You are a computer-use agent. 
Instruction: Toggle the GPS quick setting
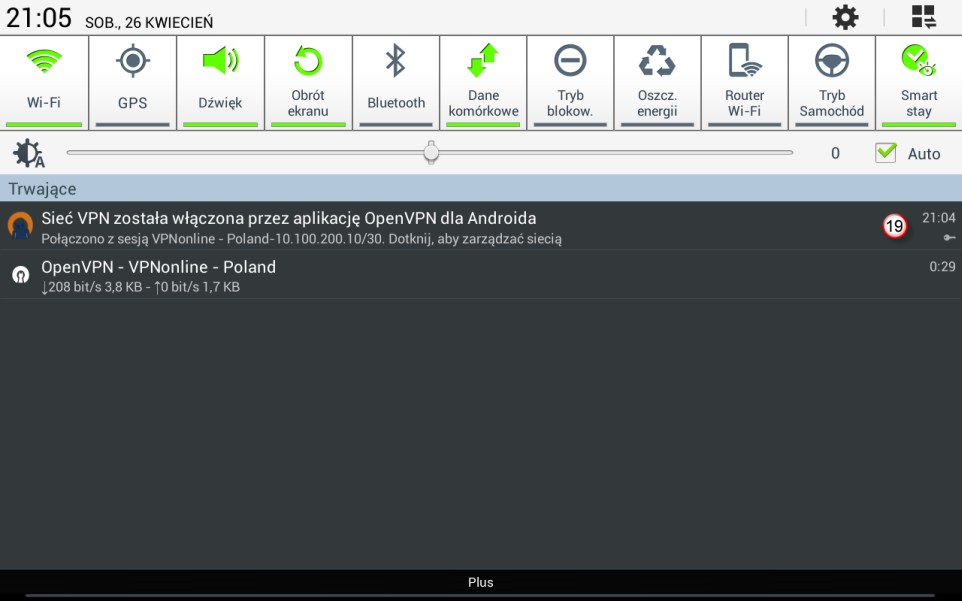(133, 82)
